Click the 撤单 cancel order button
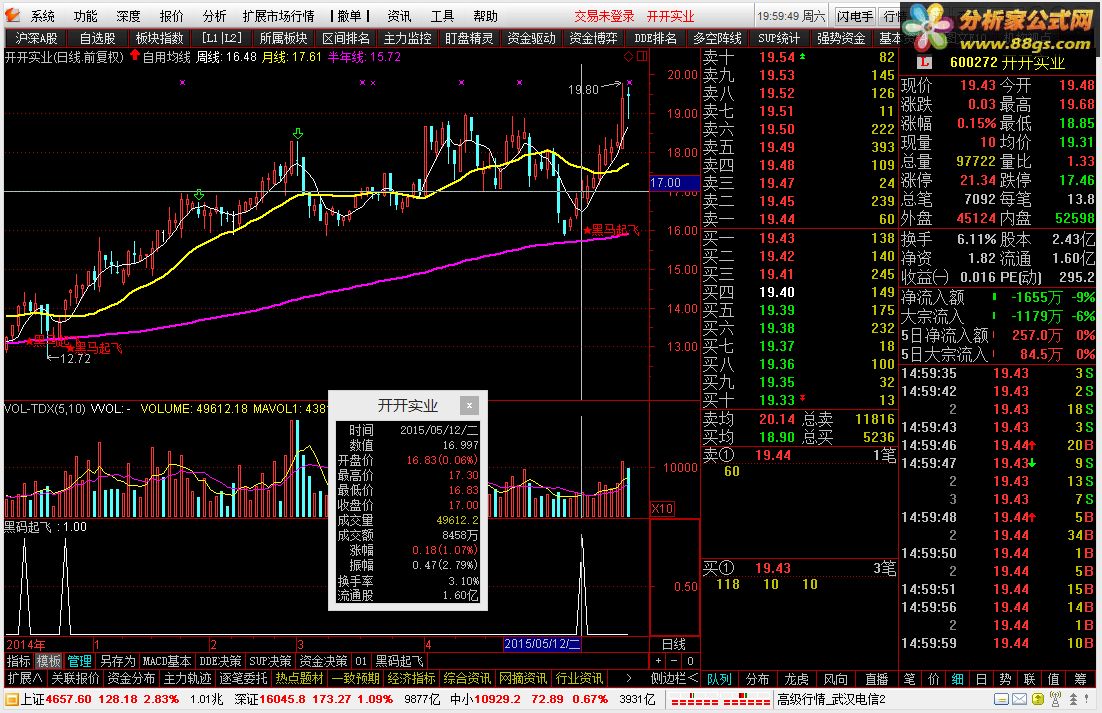Image resolution: width=1102 pixels, height=713 pixels. tap(349, 16)
